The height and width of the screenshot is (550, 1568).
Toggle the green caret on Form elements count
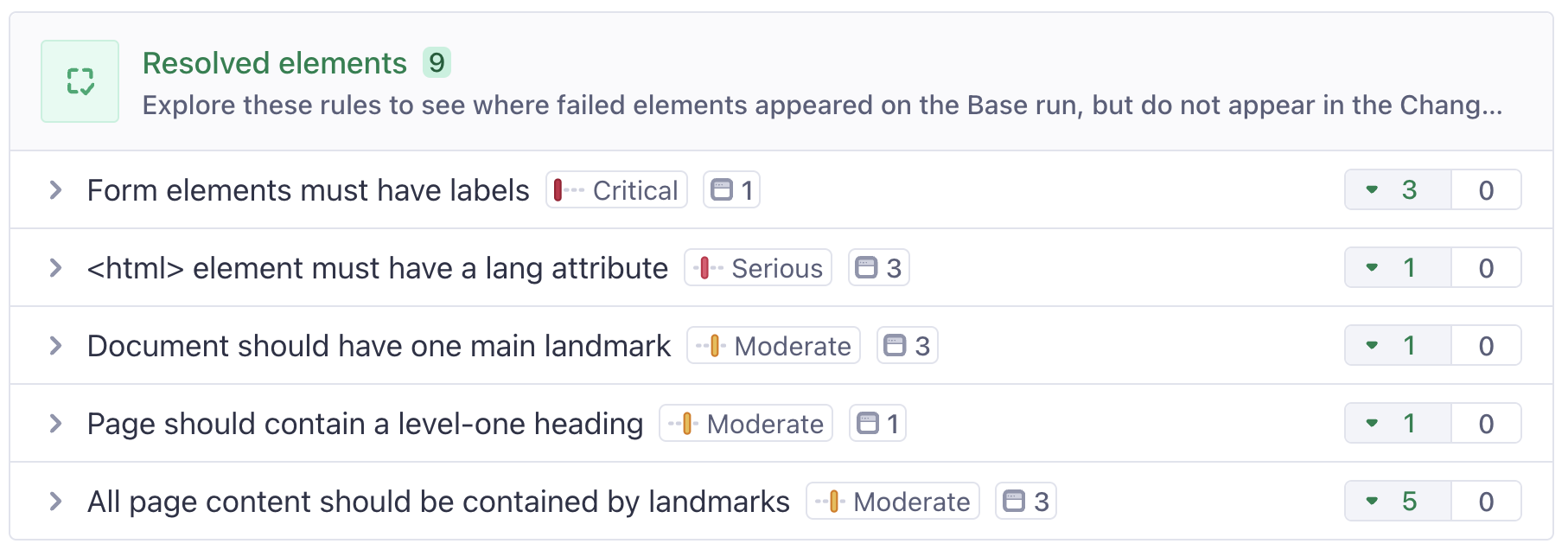tap(1373, 189)
